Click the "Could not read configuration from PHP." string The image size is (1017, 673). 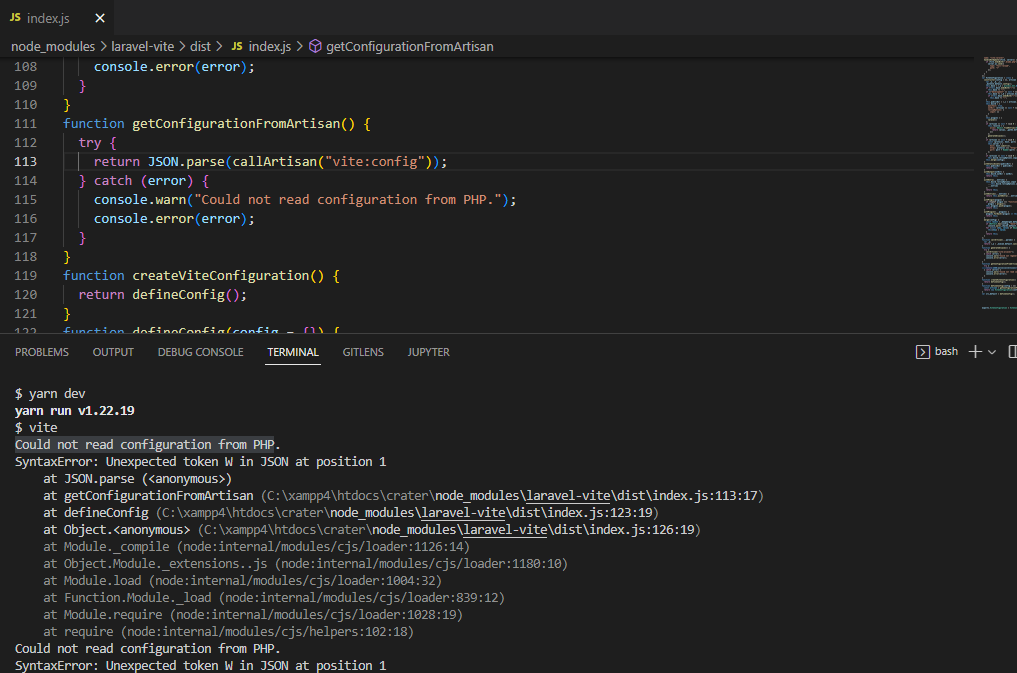(348, 200)
